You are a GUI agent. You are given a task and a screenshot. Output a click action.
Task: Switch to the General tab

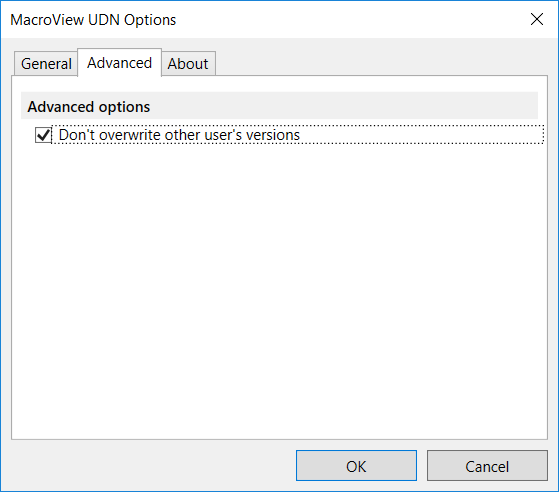[46, 64]
